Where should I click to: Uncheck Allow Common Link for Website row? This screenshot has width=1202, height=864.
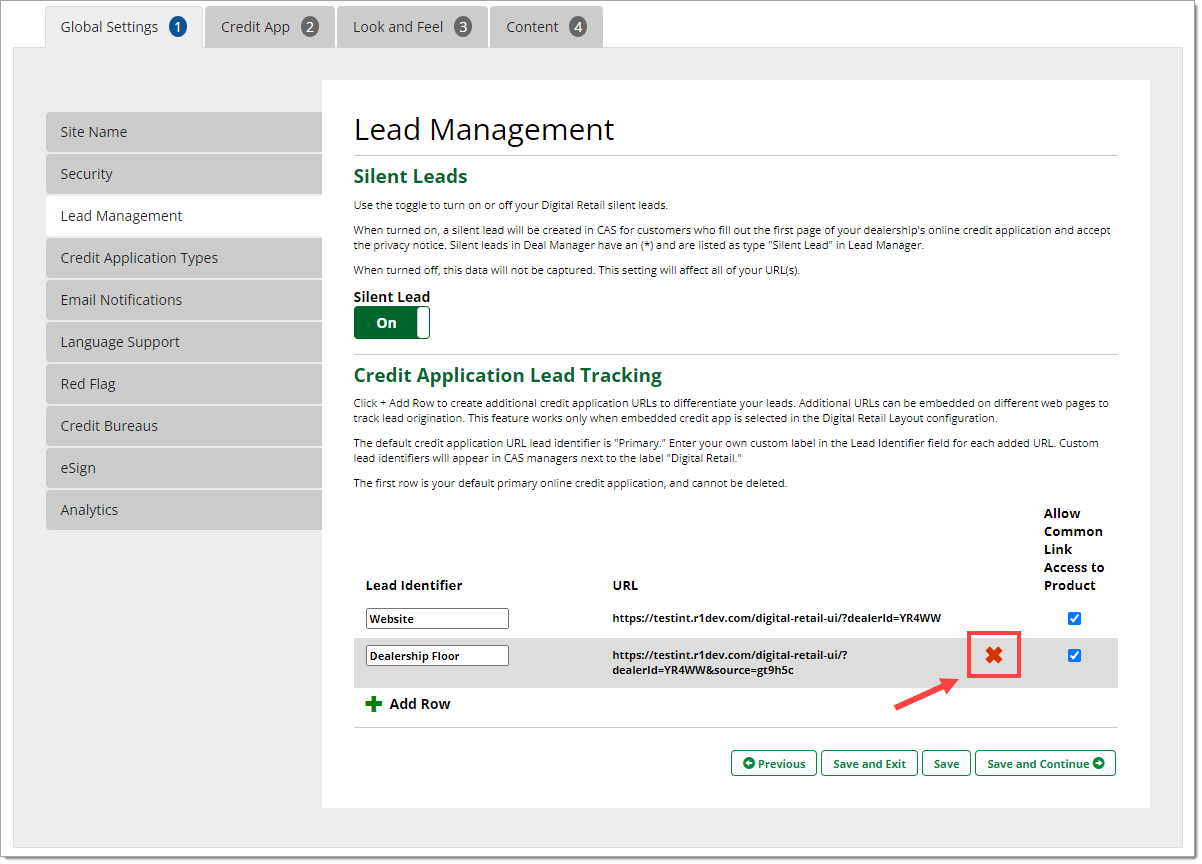pos(1074,618)
